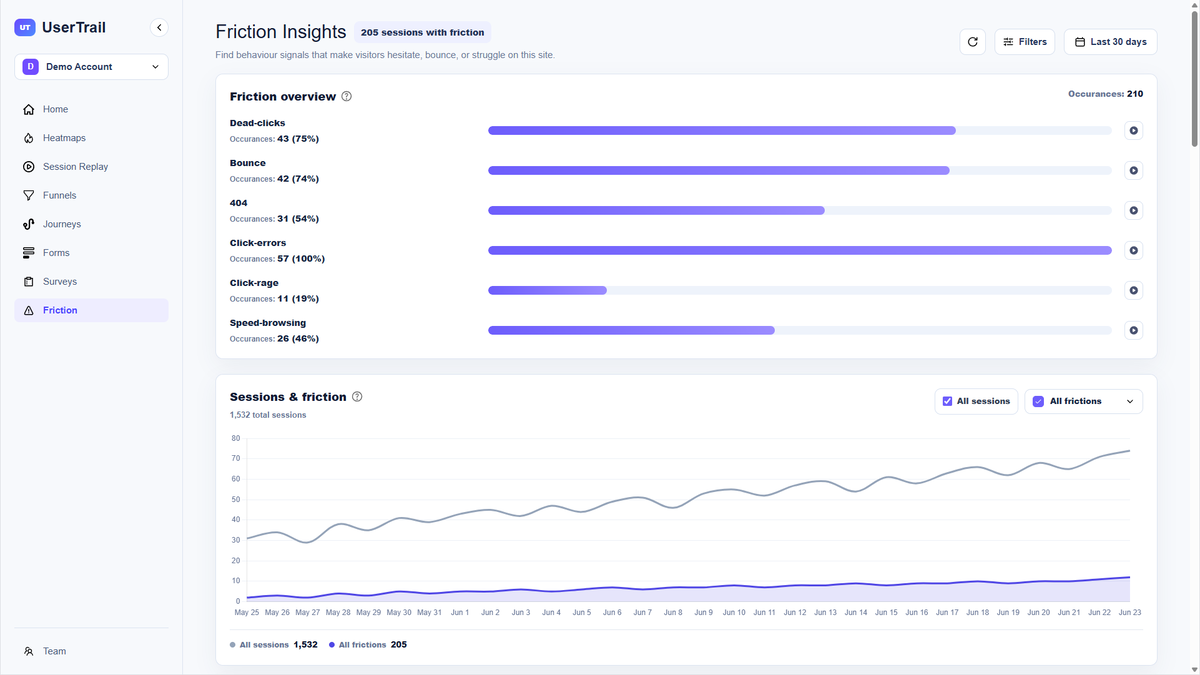This screenshot has height=675, width=1200.
Task: Click the Occurances: 210 total text
Action: [1105, 94]
